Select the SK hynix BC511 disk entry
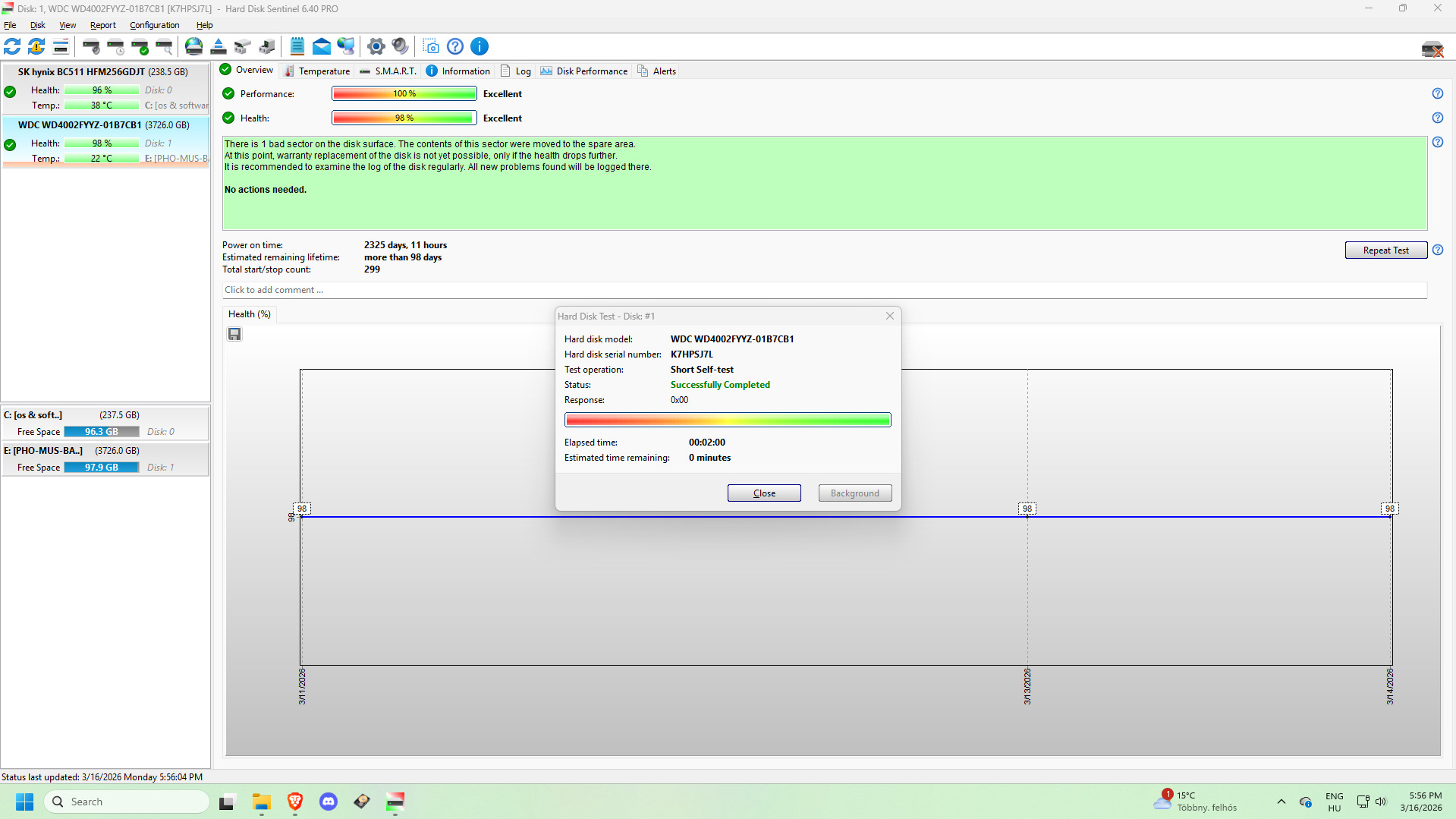1456x819 pixels. [x=105, y=88]
